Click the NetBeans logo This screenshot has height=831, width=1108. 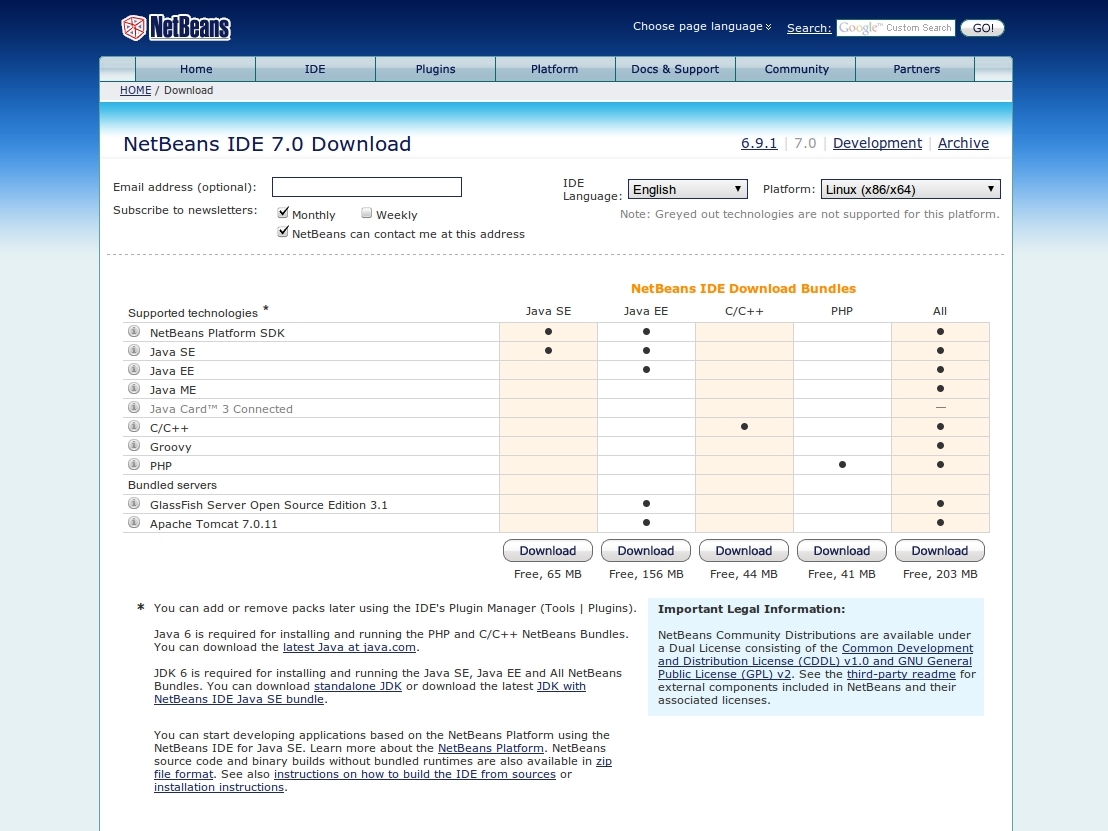click(x=176, y=28)
